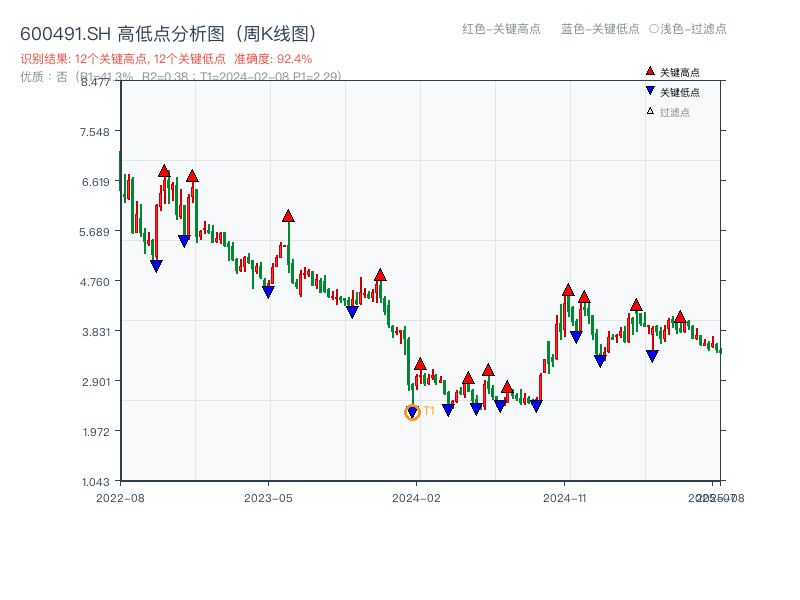This screenshot has height=600, width=800.
Task: Click the y-axis value 4.760
Action: (x=94, y=282)
